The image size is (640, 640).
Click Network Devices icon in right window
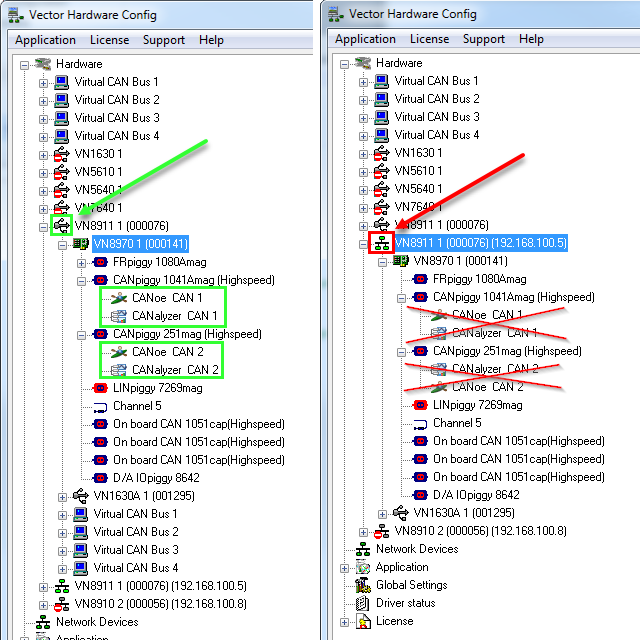point(362,549)
